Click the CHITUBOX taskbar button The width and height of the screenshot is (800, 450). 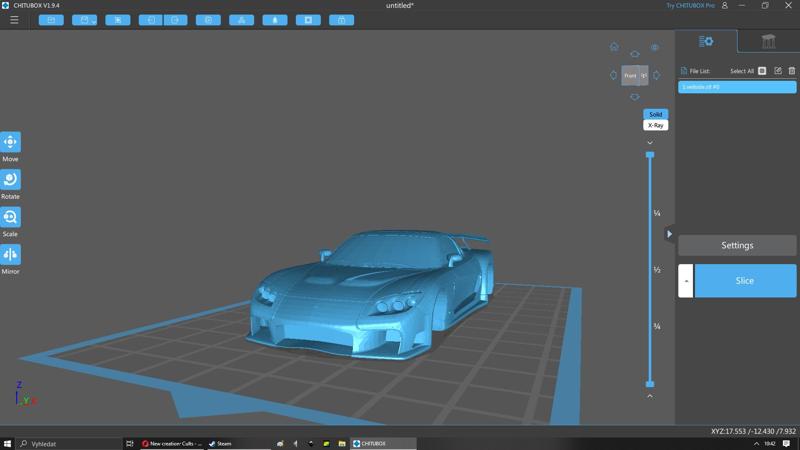tap(383, 443)
